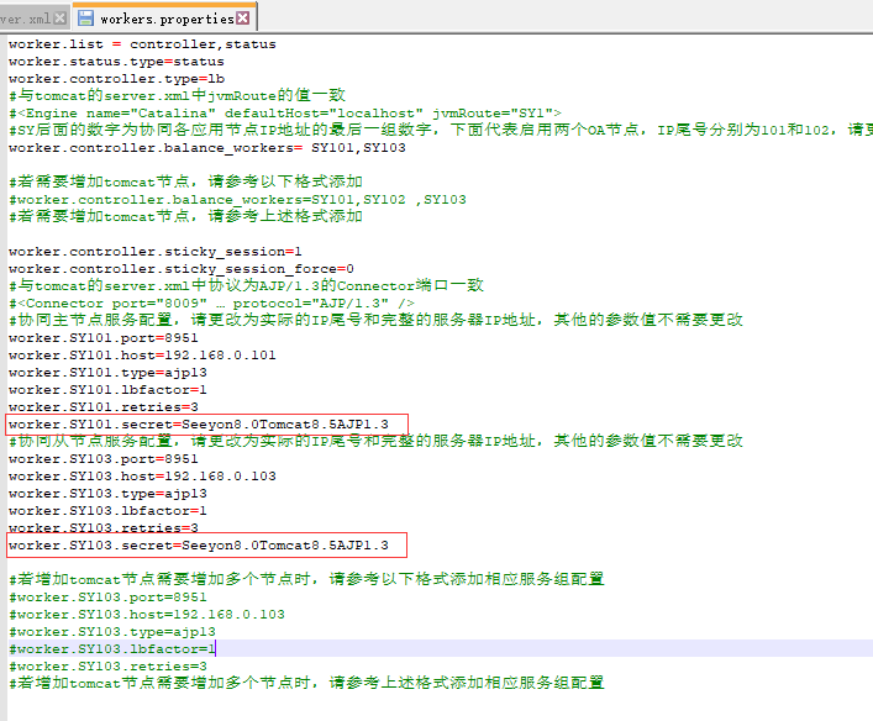Click the worker.controller.type=lb line
The width and height of the screenshot is (873, 721).
pos(102,78)
